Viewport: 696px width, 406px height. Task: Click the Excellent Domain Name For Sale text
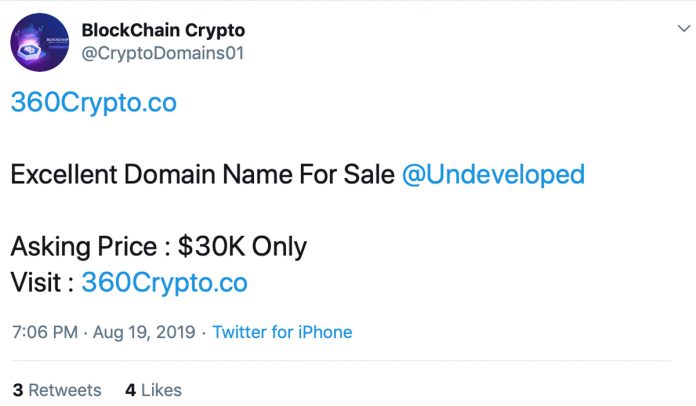202,174
